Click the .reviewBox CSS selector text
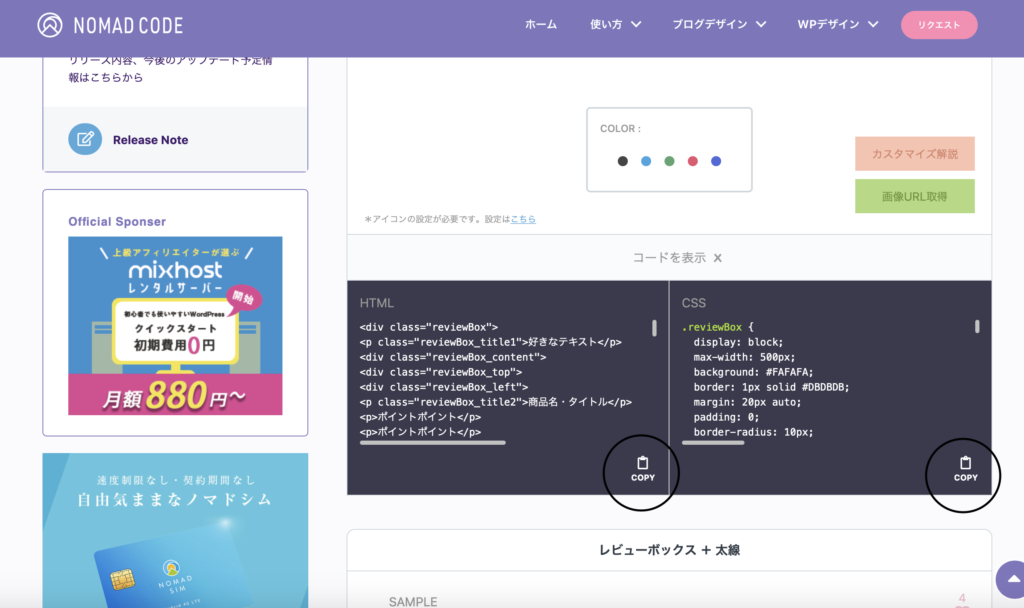Image resolution: width=1024 pixels, height=608 pixels. pos(712,327)
